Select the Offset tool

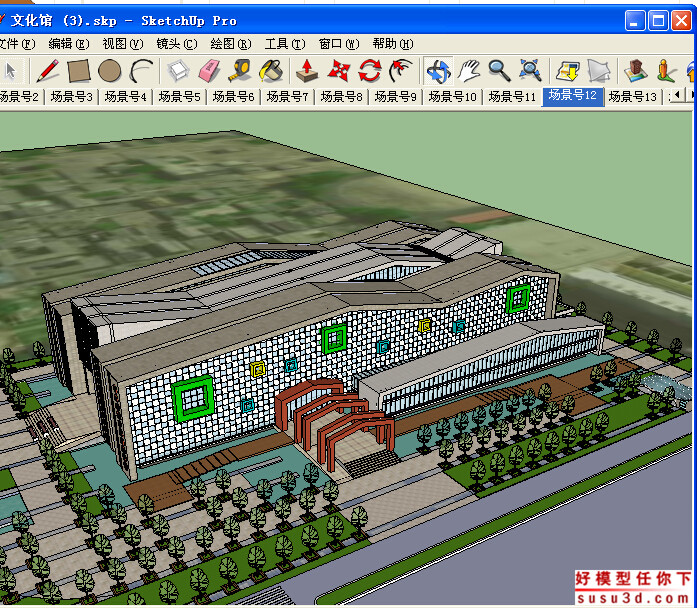401,71
